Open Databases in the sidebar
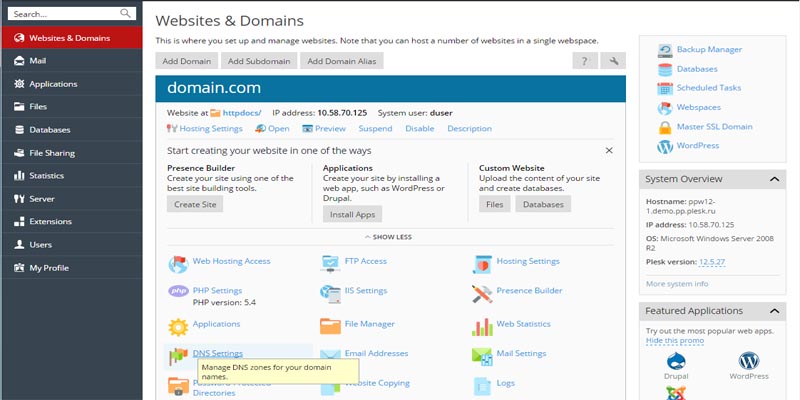This screenshot has height=400, width=800. pos(72,130)
